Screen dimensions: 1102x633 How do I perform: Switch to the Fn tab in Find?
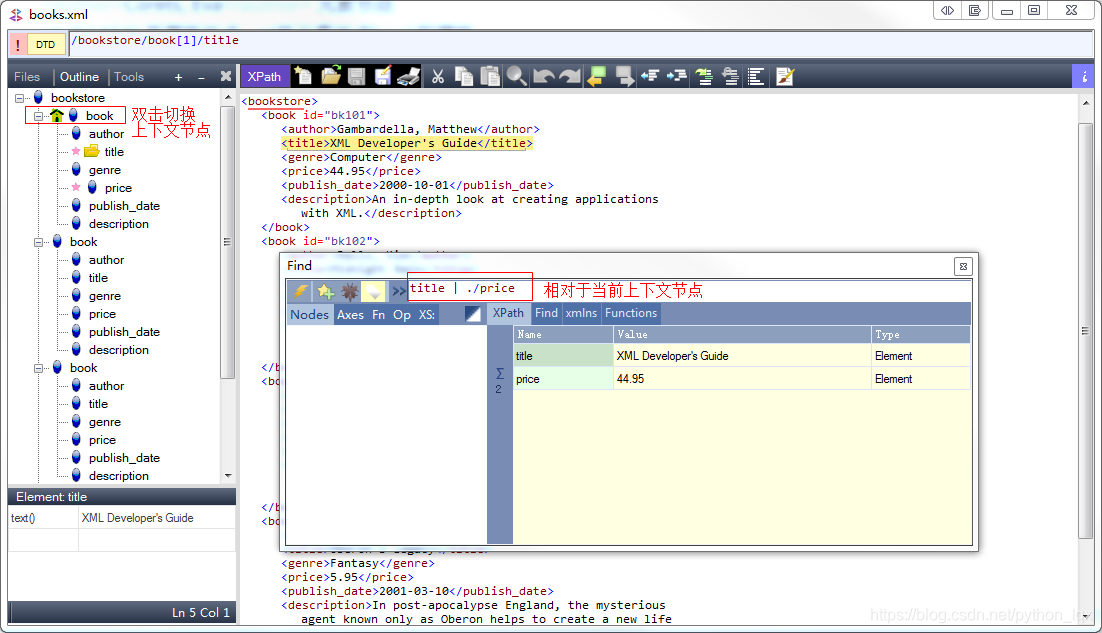coord(378,314)
